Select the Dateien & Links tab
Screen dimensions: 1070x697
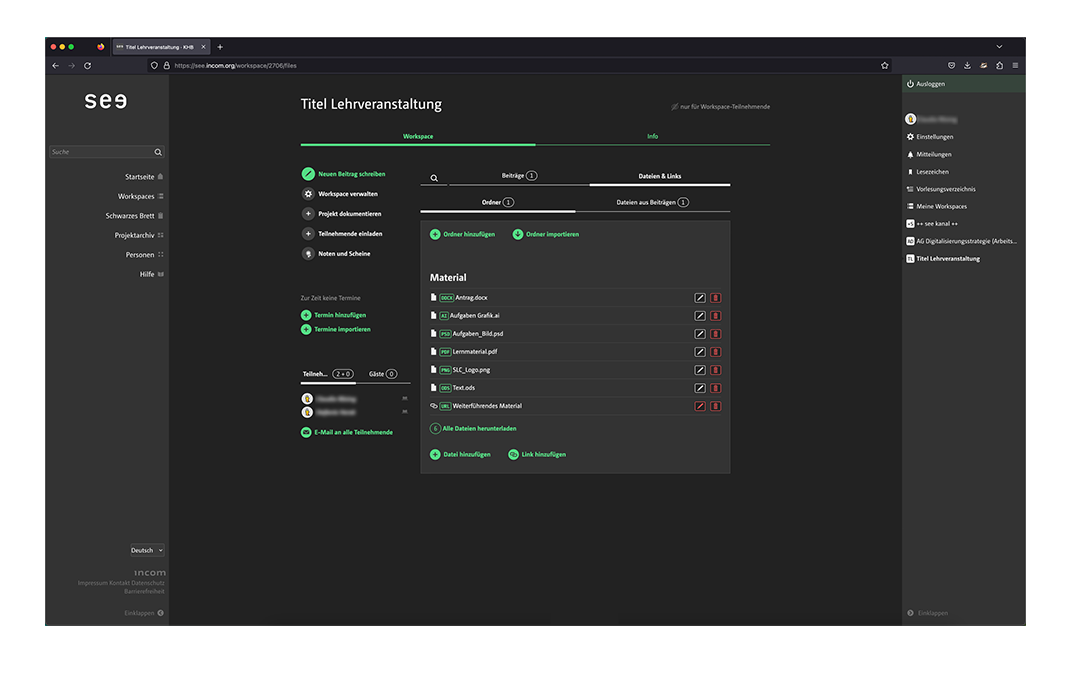pyautogui.click(x=659, y=176)
